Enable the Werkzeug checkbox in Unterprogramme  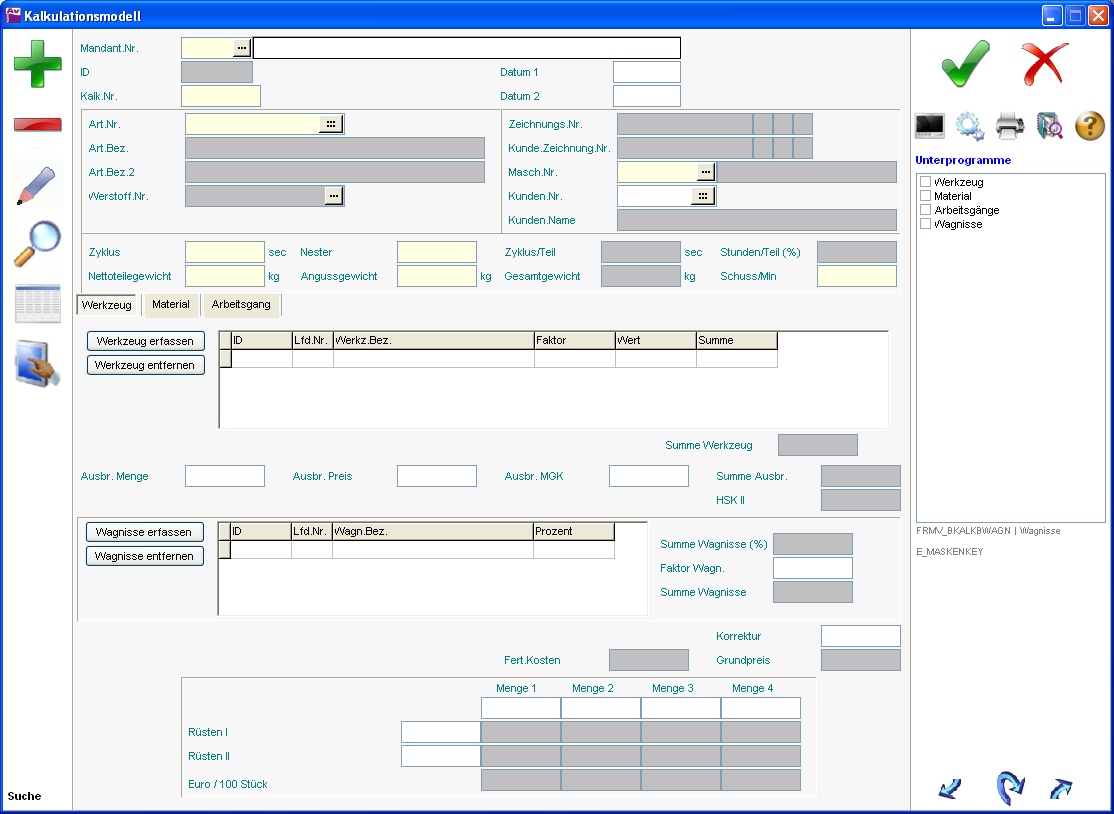click(925, 182)
